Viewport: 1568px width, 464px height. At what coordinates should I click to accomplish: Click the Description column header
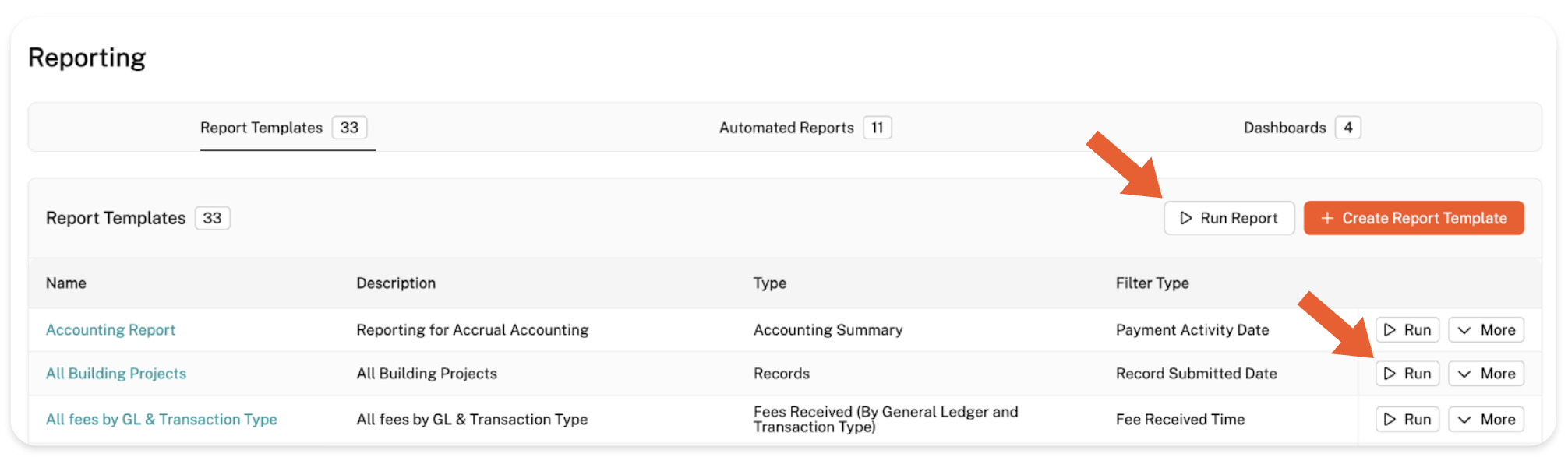(x=396, y=283)
